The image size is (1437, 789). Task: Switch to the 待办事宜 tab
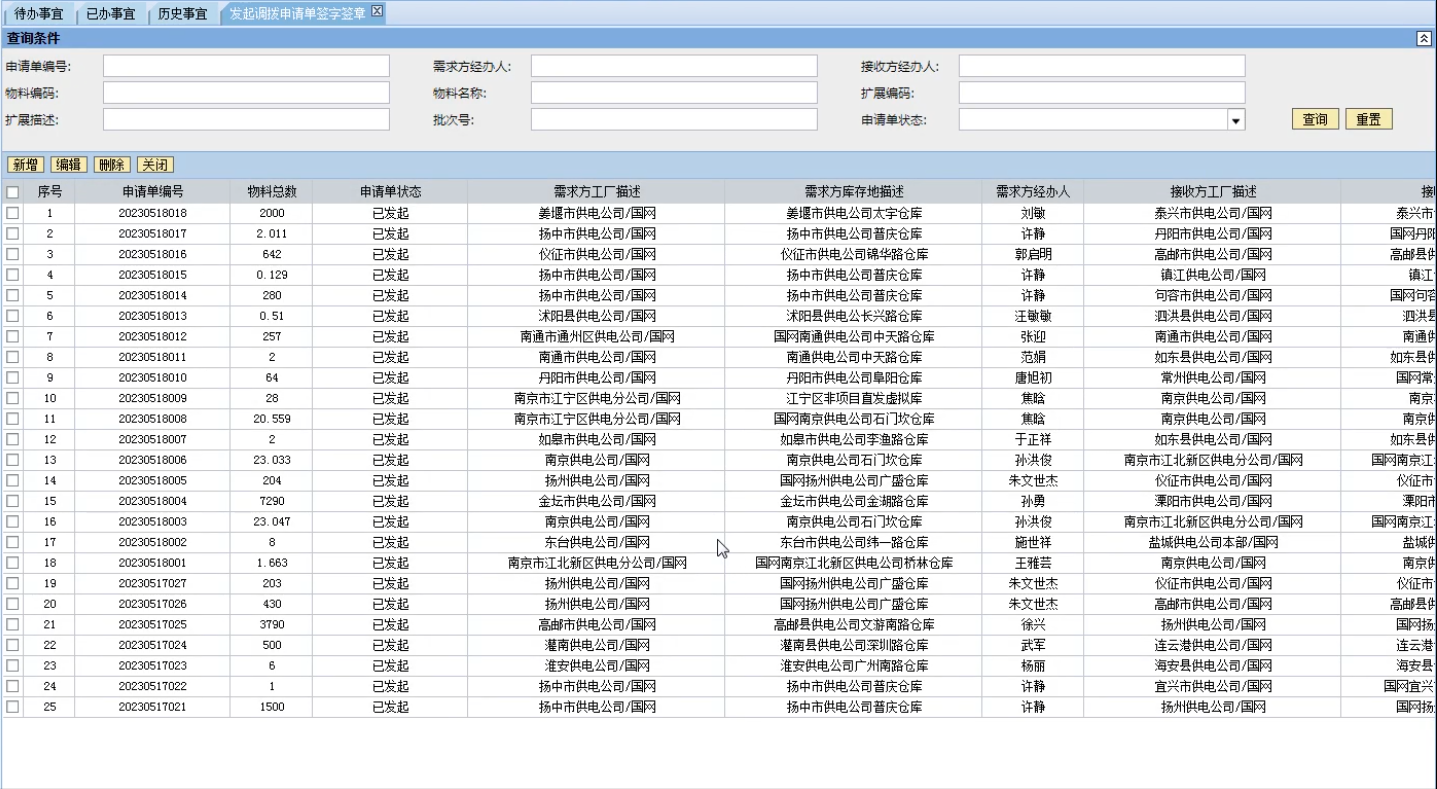click(x=39, y=14)
